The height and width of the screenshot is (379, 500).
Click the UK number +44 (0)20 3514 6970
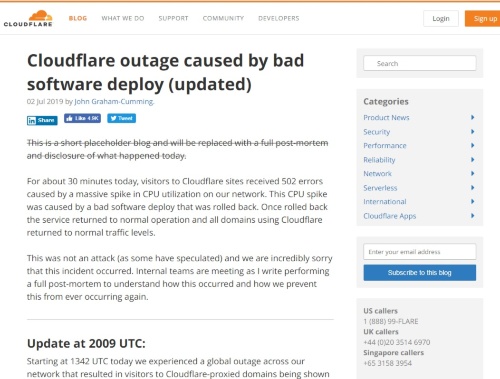point(397,342)
